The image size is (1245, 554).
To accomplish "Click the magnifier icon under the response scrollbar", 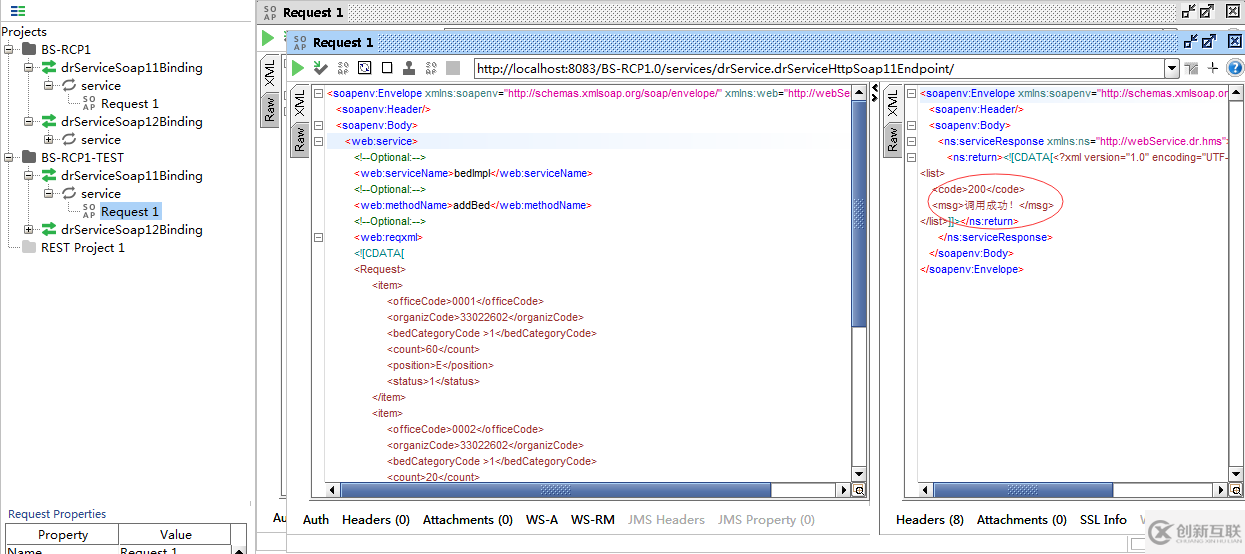I will (x=1235, y=490).
